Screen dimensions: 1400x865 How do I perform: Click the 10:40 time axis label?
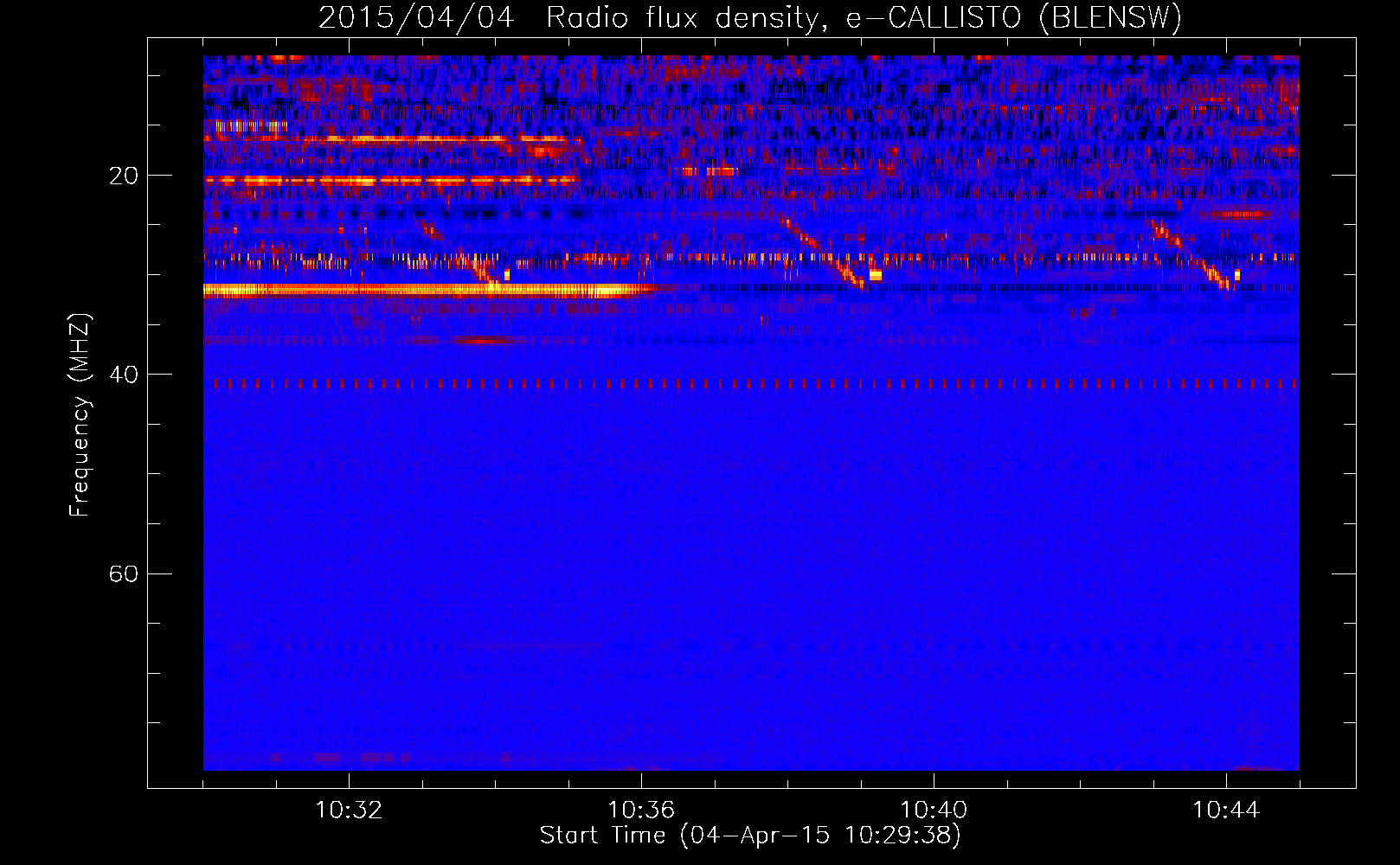click(934, 811)
